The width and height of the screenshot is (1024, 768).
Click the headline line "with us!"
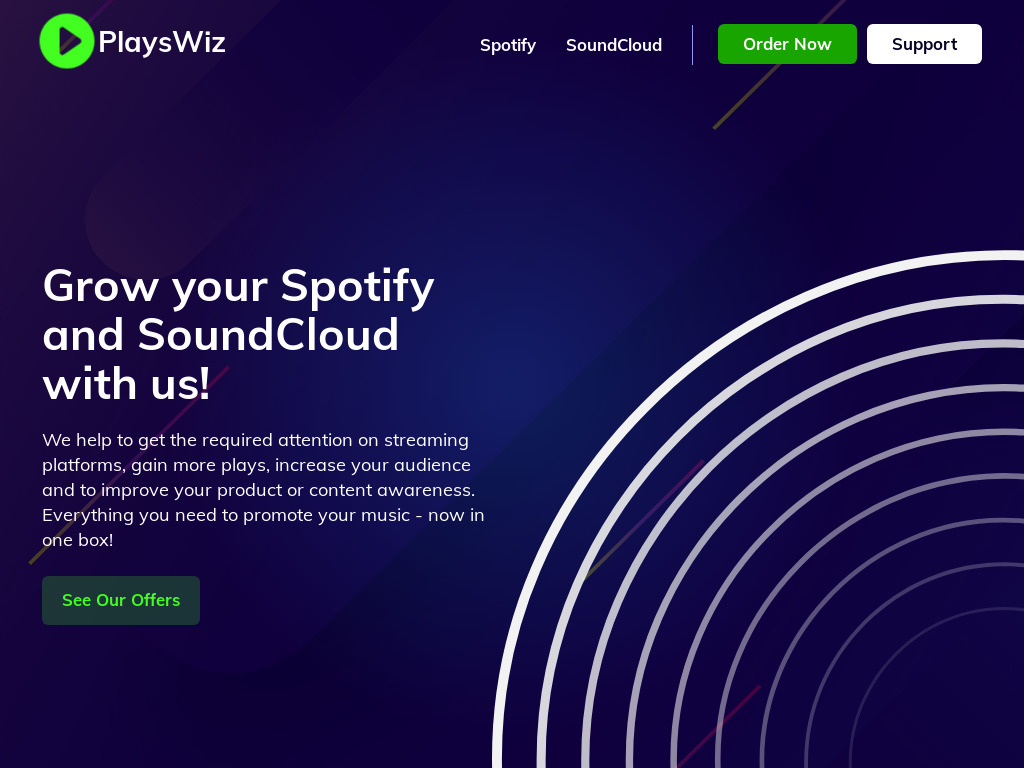click(x=127, y=383)
